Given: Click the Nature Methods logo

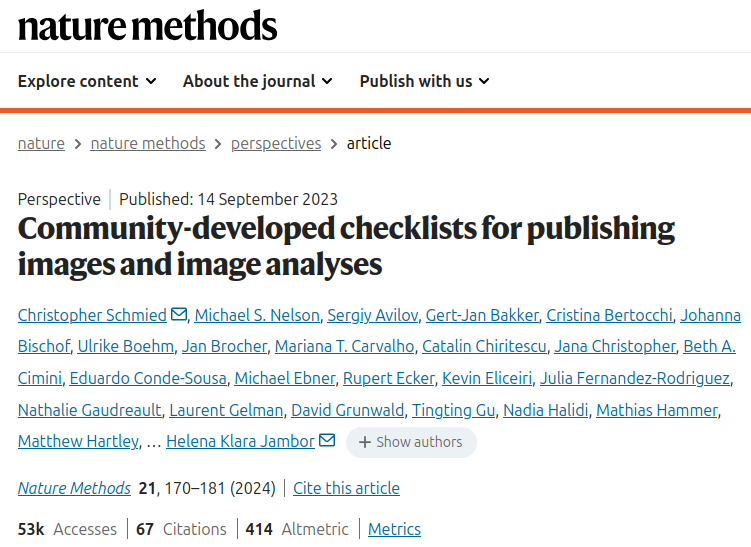Looking at the screenshot, I should point(147,26).
